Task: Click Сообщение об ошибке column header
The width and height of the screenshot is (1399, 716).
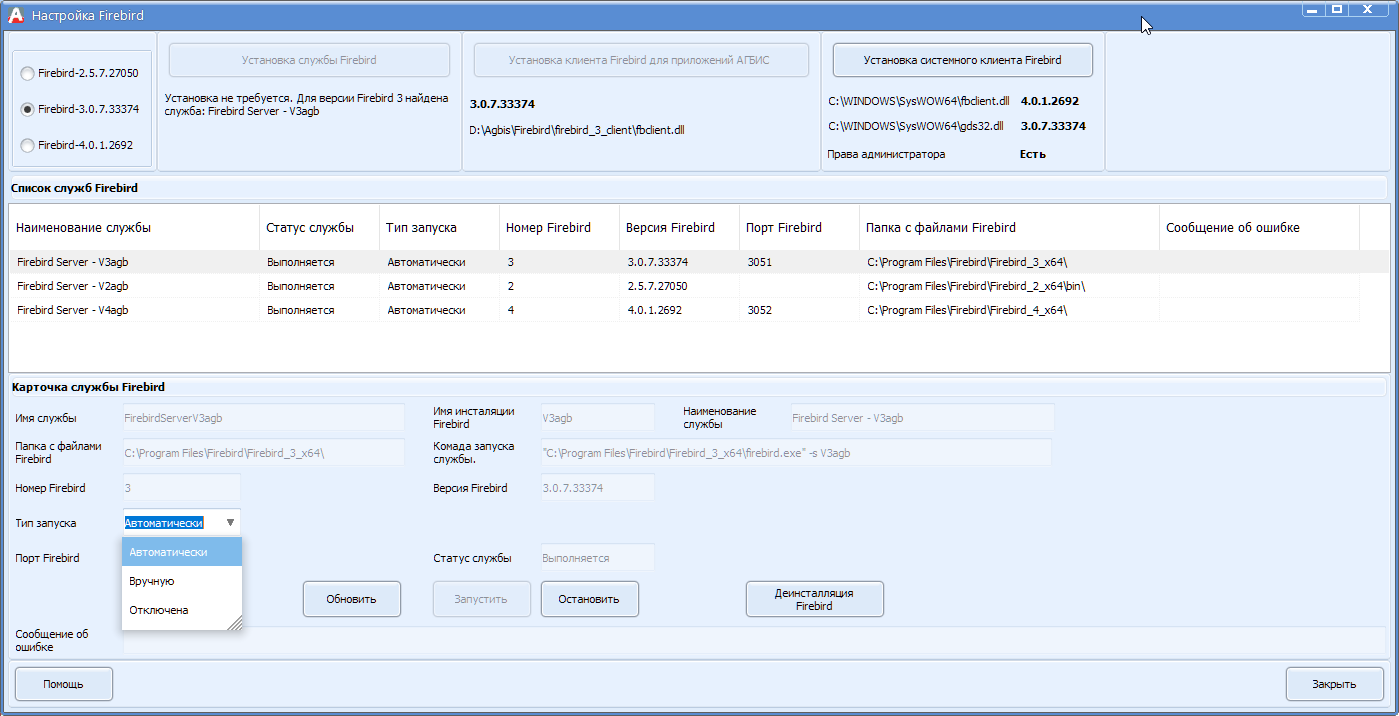Action: point(1260,227)
